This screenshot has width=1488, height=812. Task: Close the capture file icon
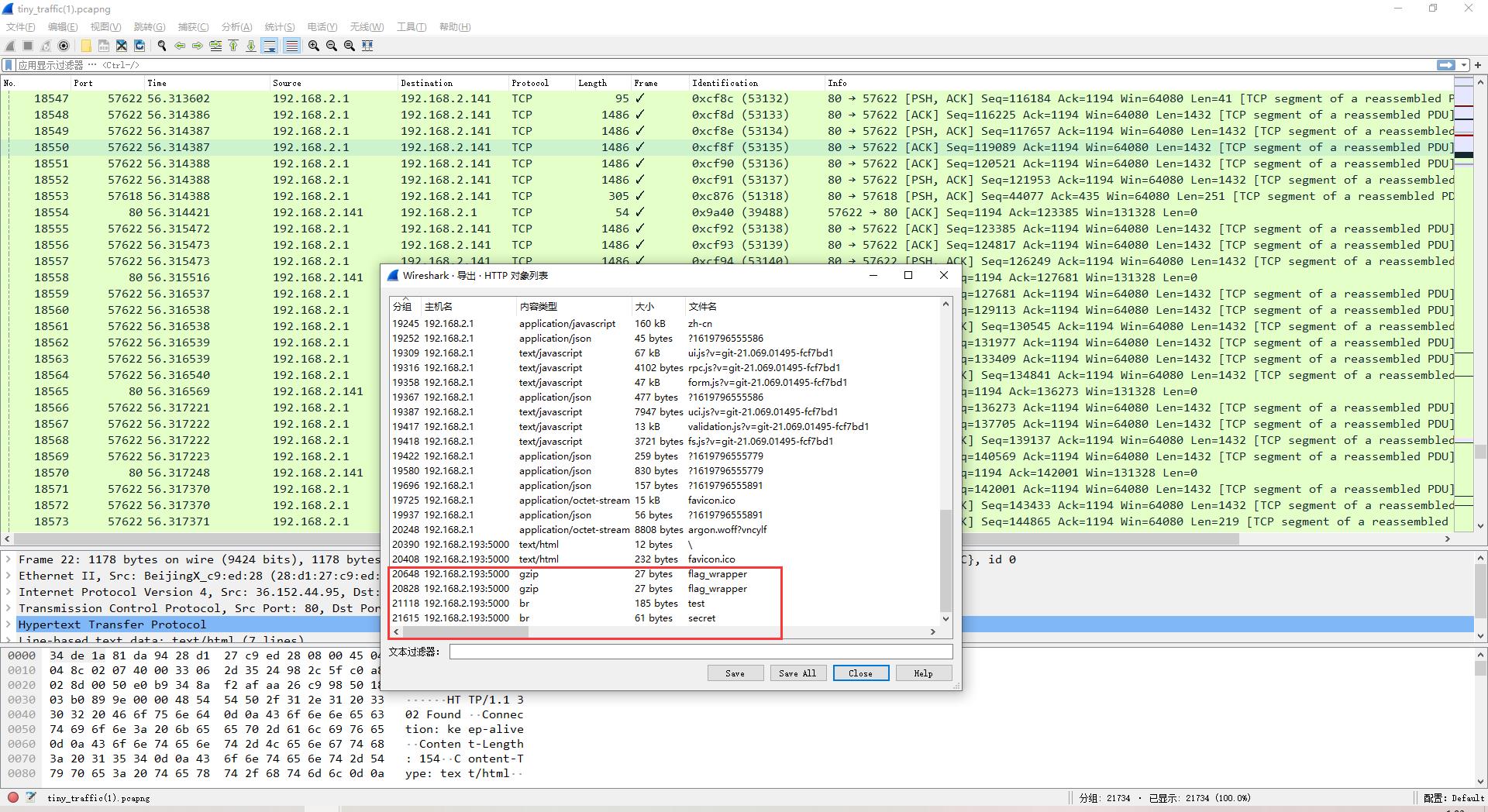pos(122,46)
